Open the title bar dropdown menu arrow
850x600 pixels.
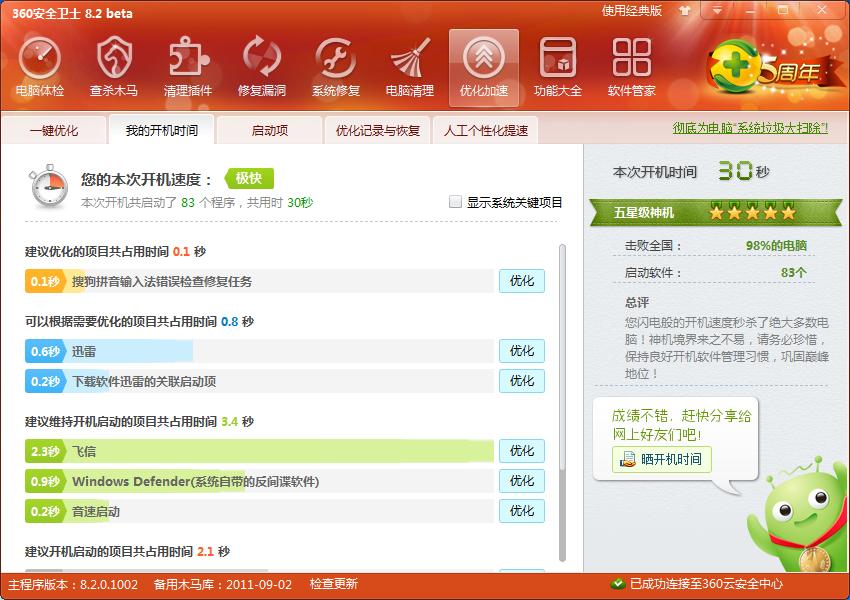[717, 10]
